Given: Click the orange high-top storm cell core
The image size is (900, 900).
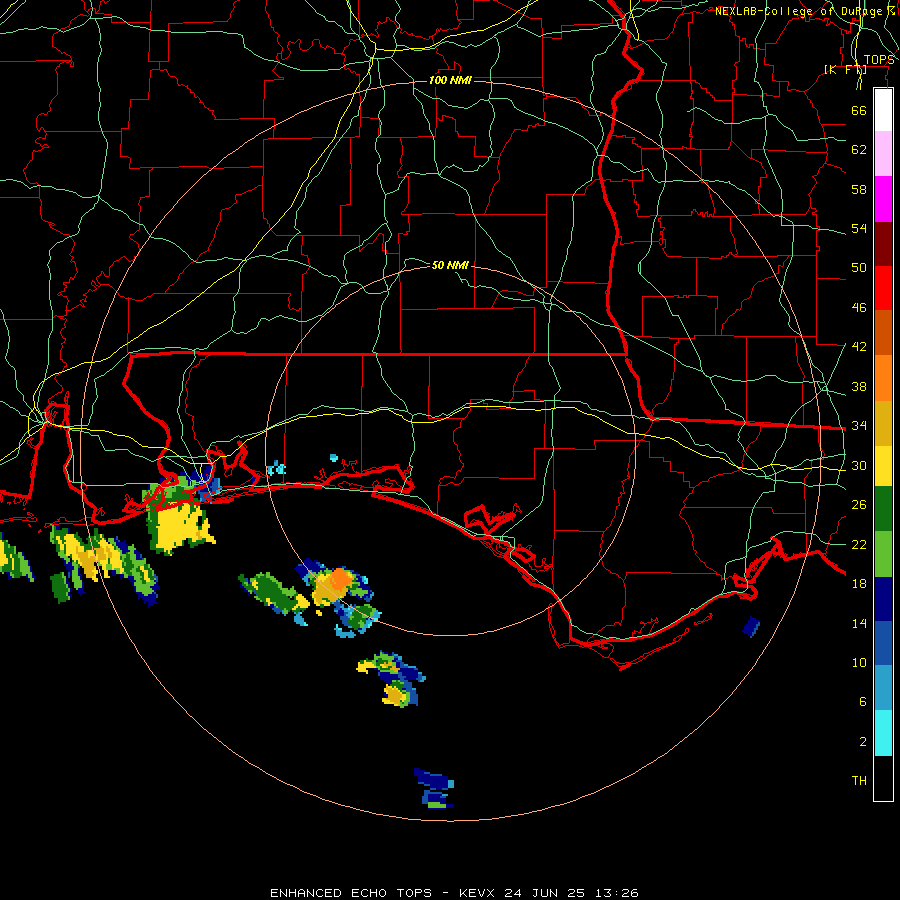Looking at the screenshot, I should point(340,579).
